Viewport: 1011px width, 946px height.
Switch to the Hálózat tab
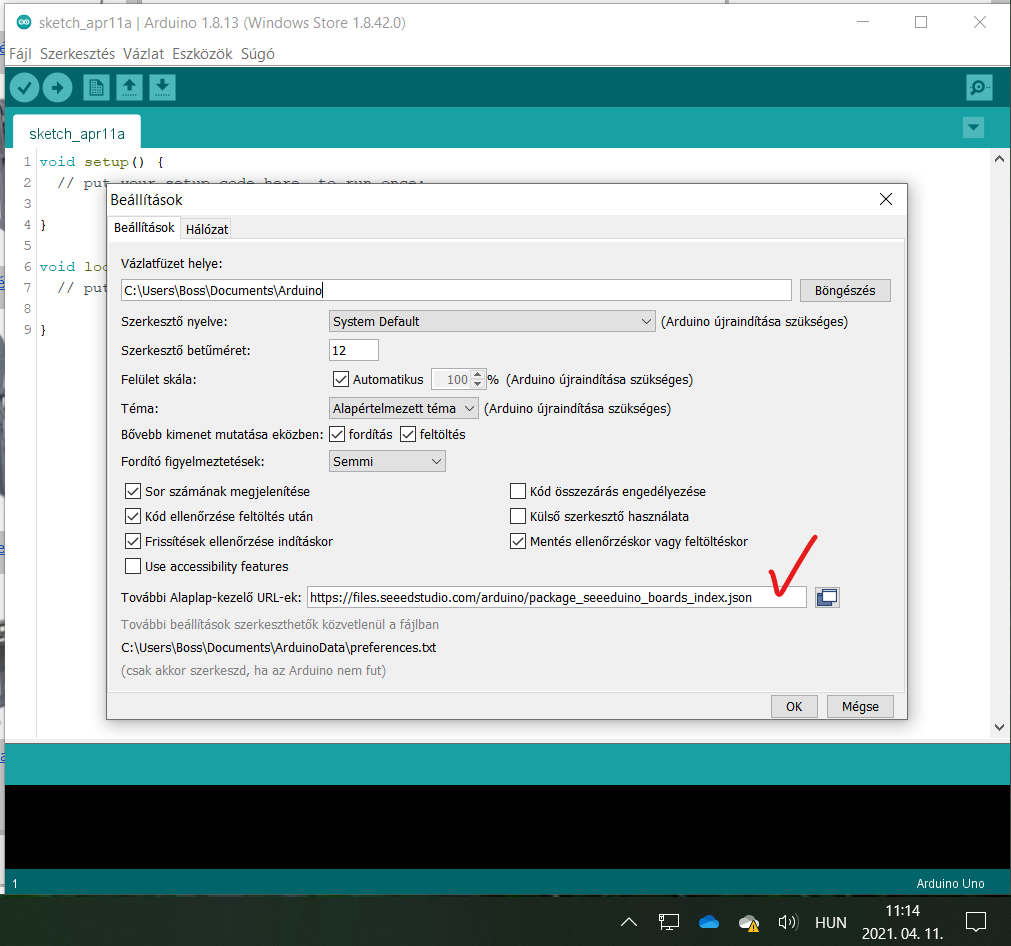(207, 229)
